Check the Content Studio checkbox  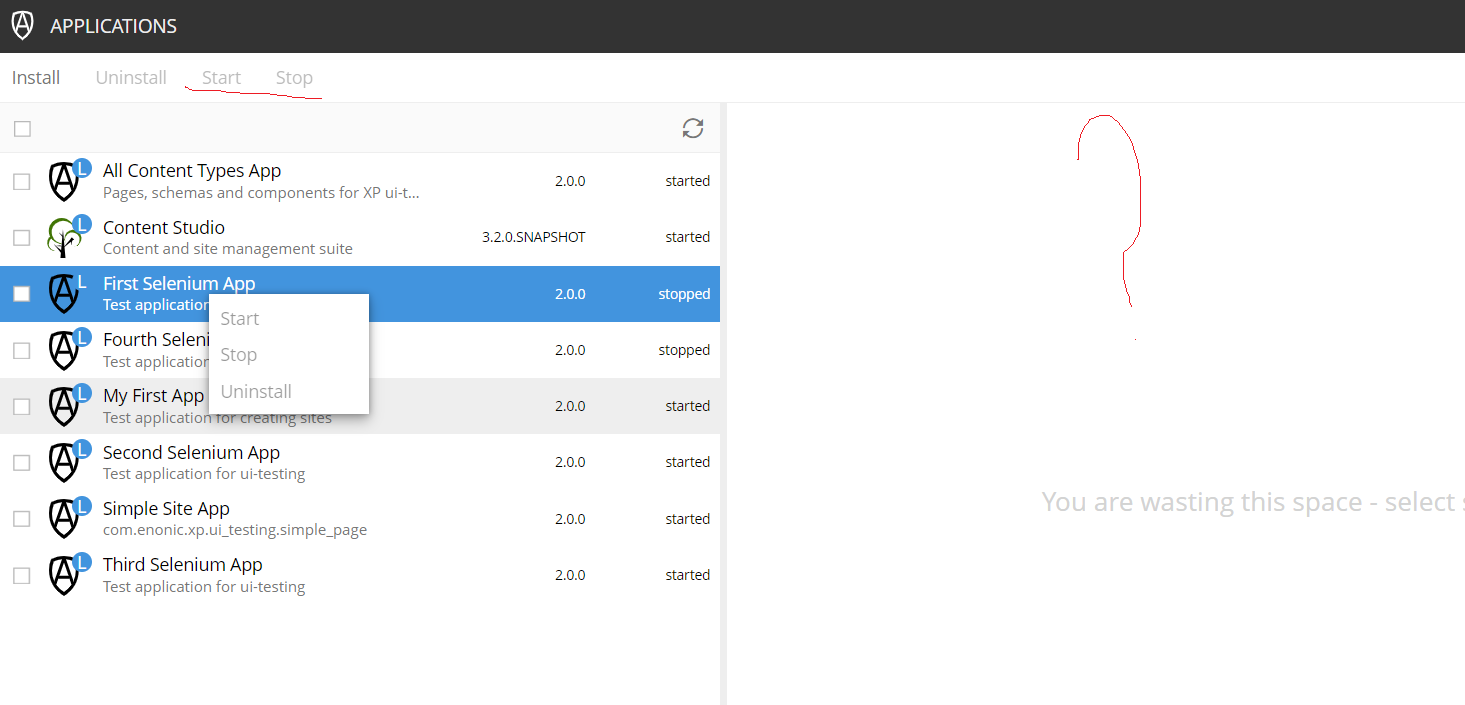click(22, 238)
